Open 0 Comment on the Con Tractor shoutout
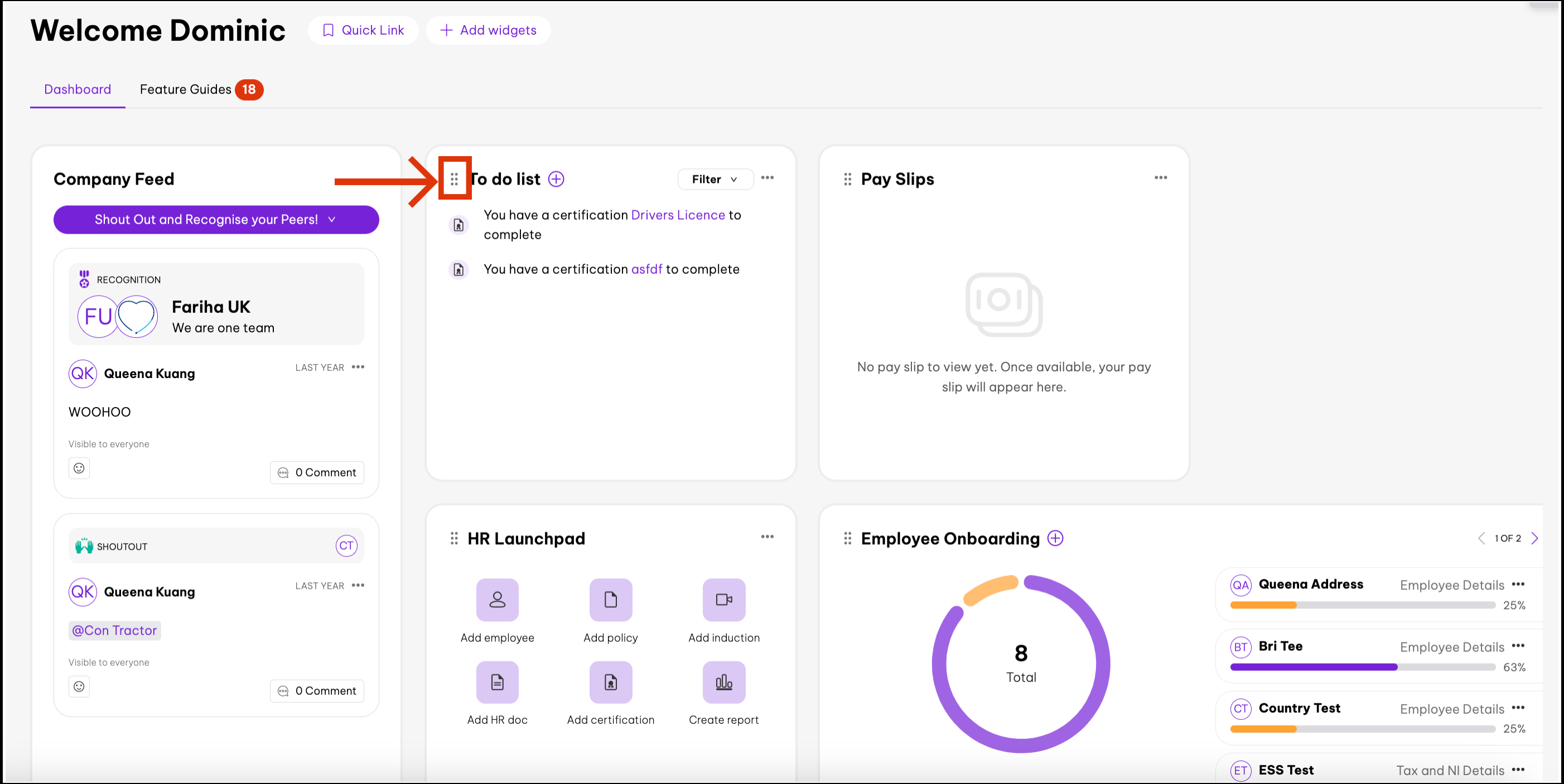The width and height of the screenshot is (1564, 784). click(x=317, y=690)
